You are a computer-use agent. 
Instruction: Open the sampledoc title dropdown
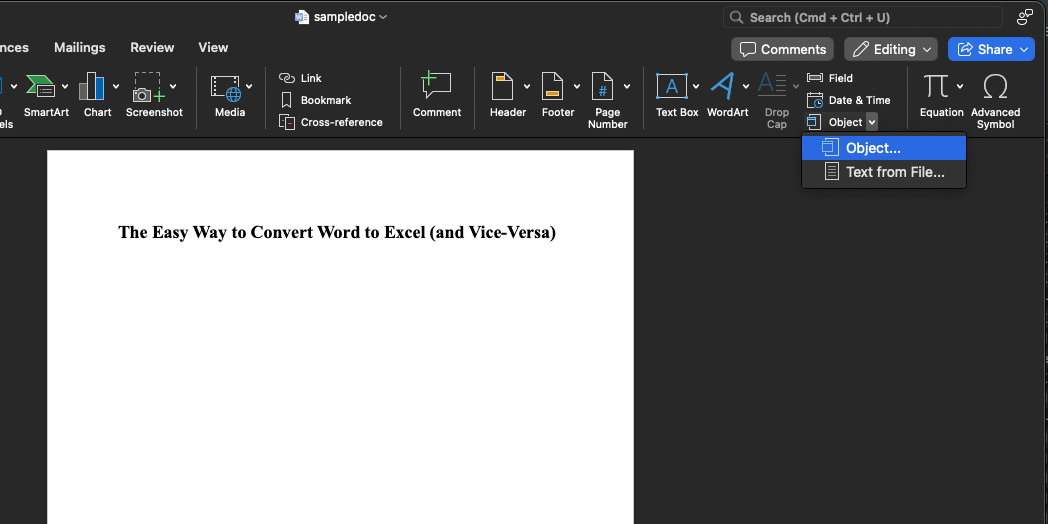tap(383, 17)
